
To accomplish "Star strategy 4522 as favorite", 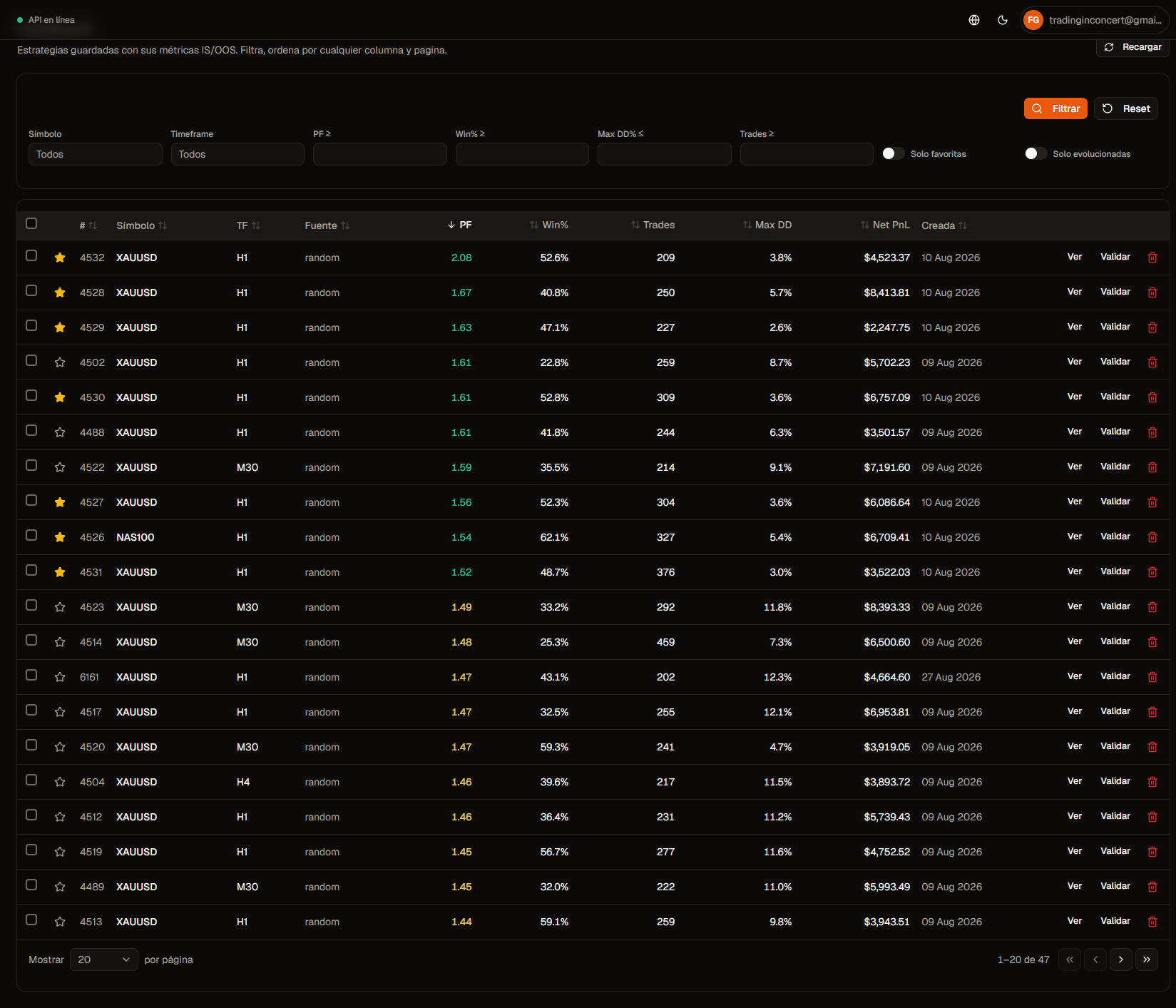I will [x=60, y=467].
